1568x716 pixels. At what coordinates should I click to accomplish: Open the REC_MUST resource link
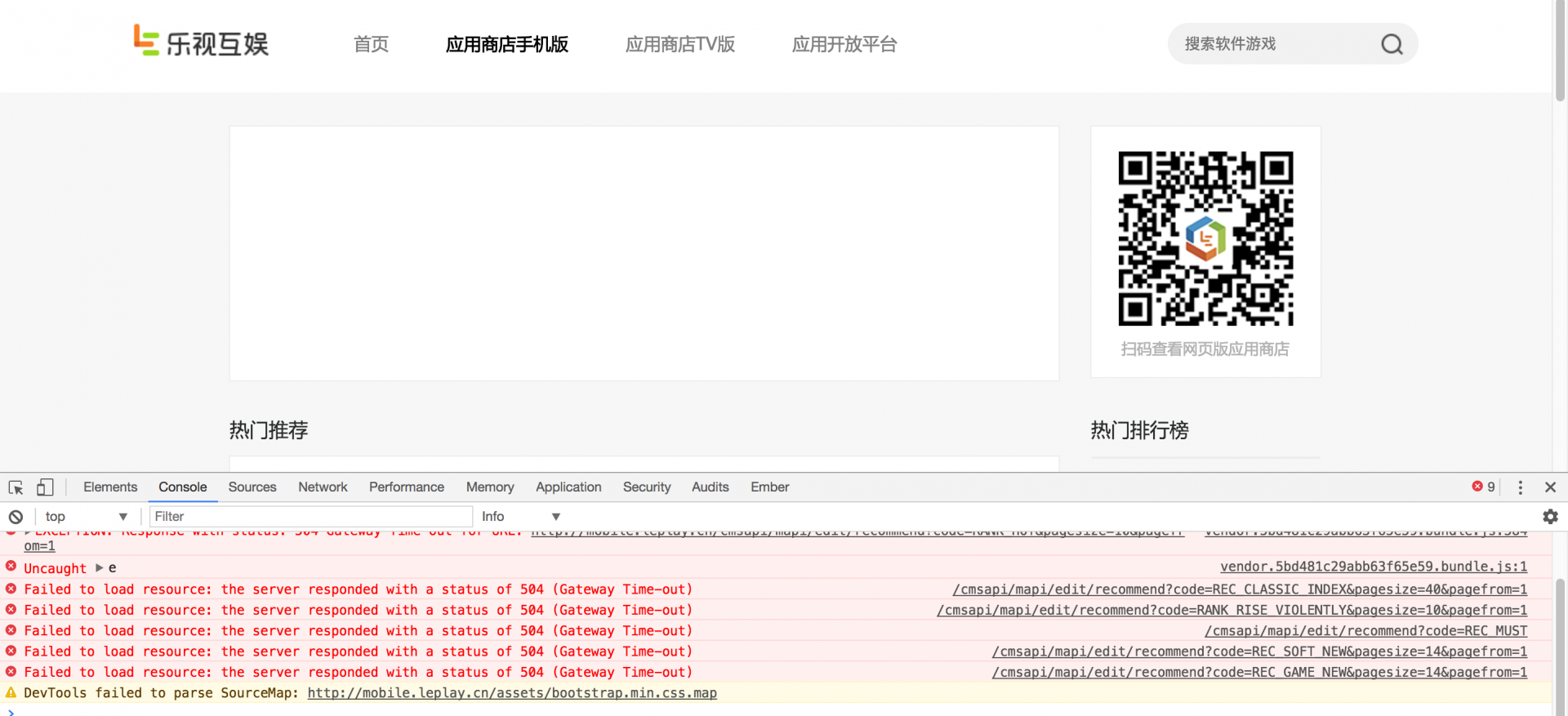pyautogui.click(x=1366, y=630)
